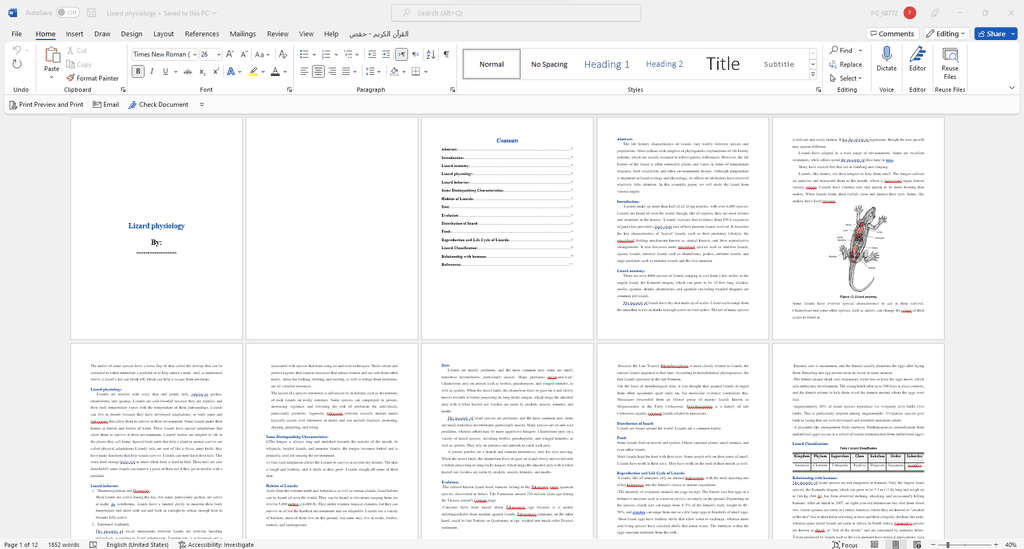Apply the font color swatch
Screen dimensions: 1024x549
[x=275, y=71]
